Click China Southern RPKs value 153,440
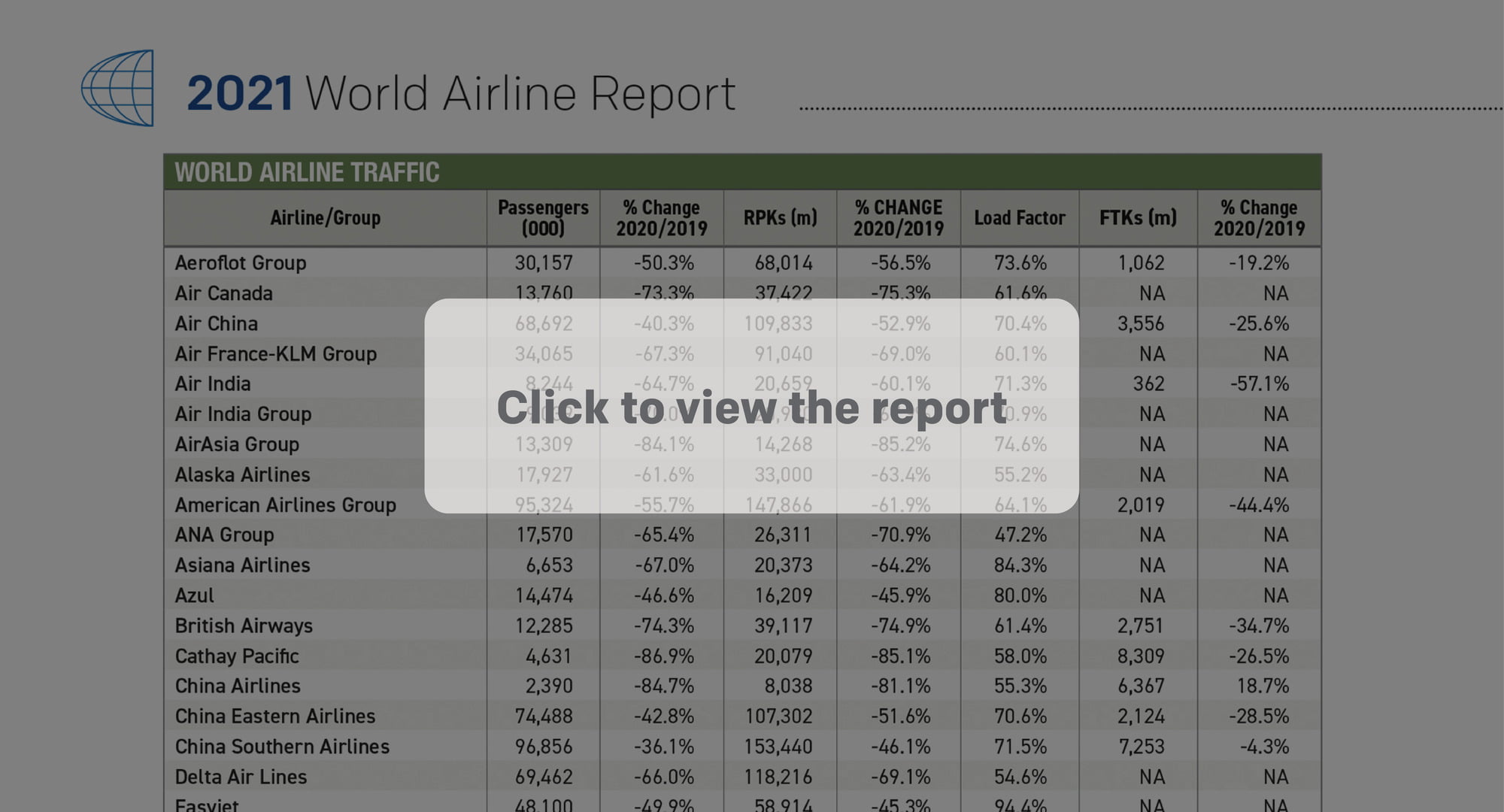The width and height of the screenshot is (1504, 812). (778, 747)
